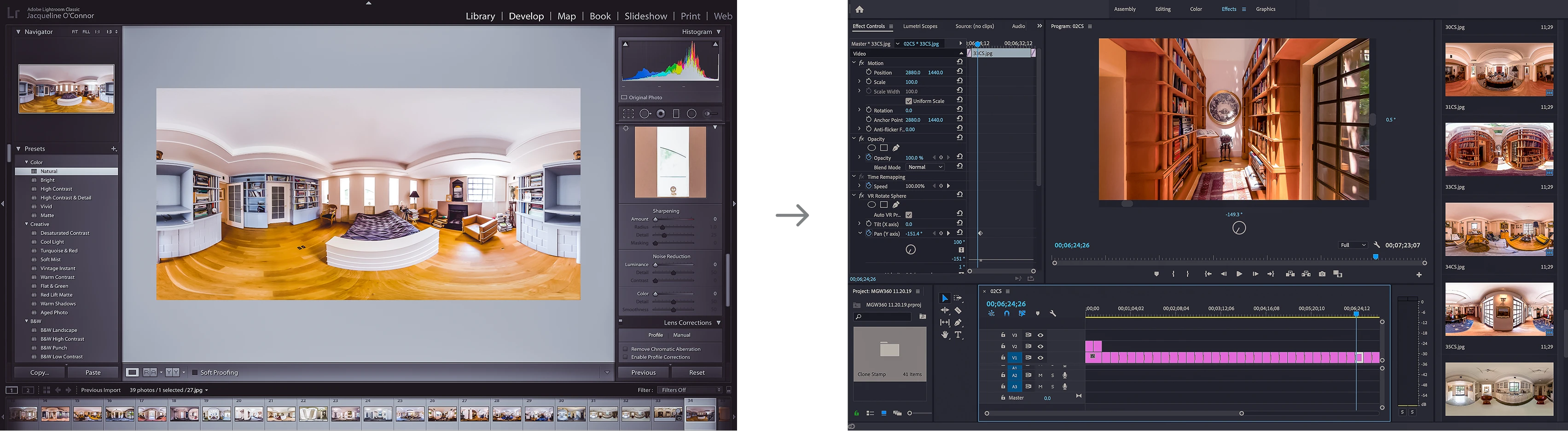Open the Lumetri Scopes tab
This screenshot has height=431, width=1568.
coord(920,26)
